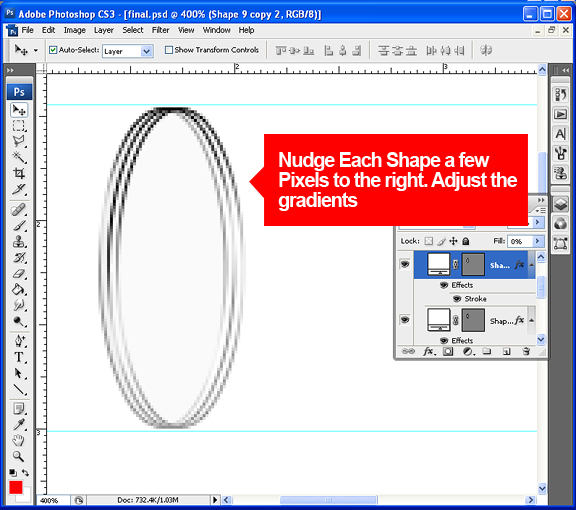This screenshot has width=576, height=510.
Task: Collapse the right dock panels arrows
Action: 566,70
